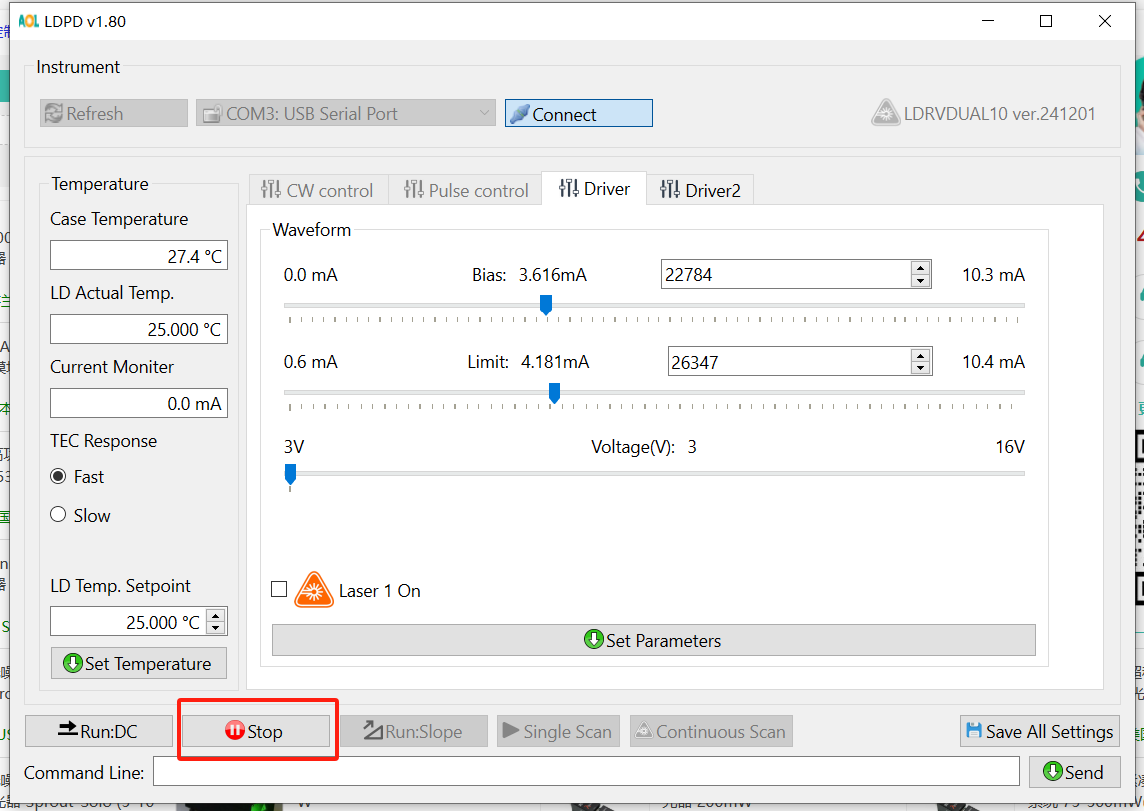Enable the Laser 1 On checkbox
1144x811 pixels.
pos(279,589)
